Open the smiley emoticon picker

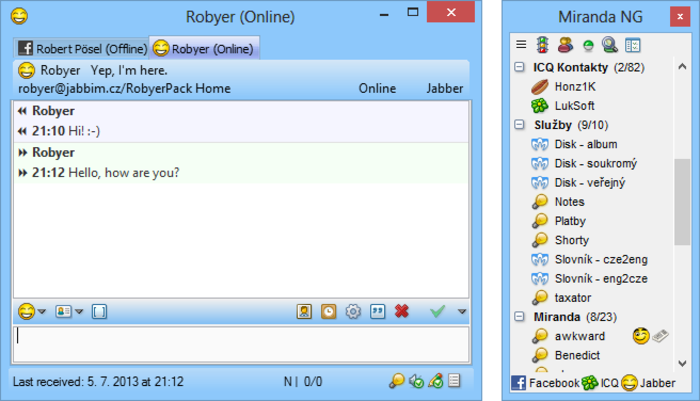click(27, 312)
